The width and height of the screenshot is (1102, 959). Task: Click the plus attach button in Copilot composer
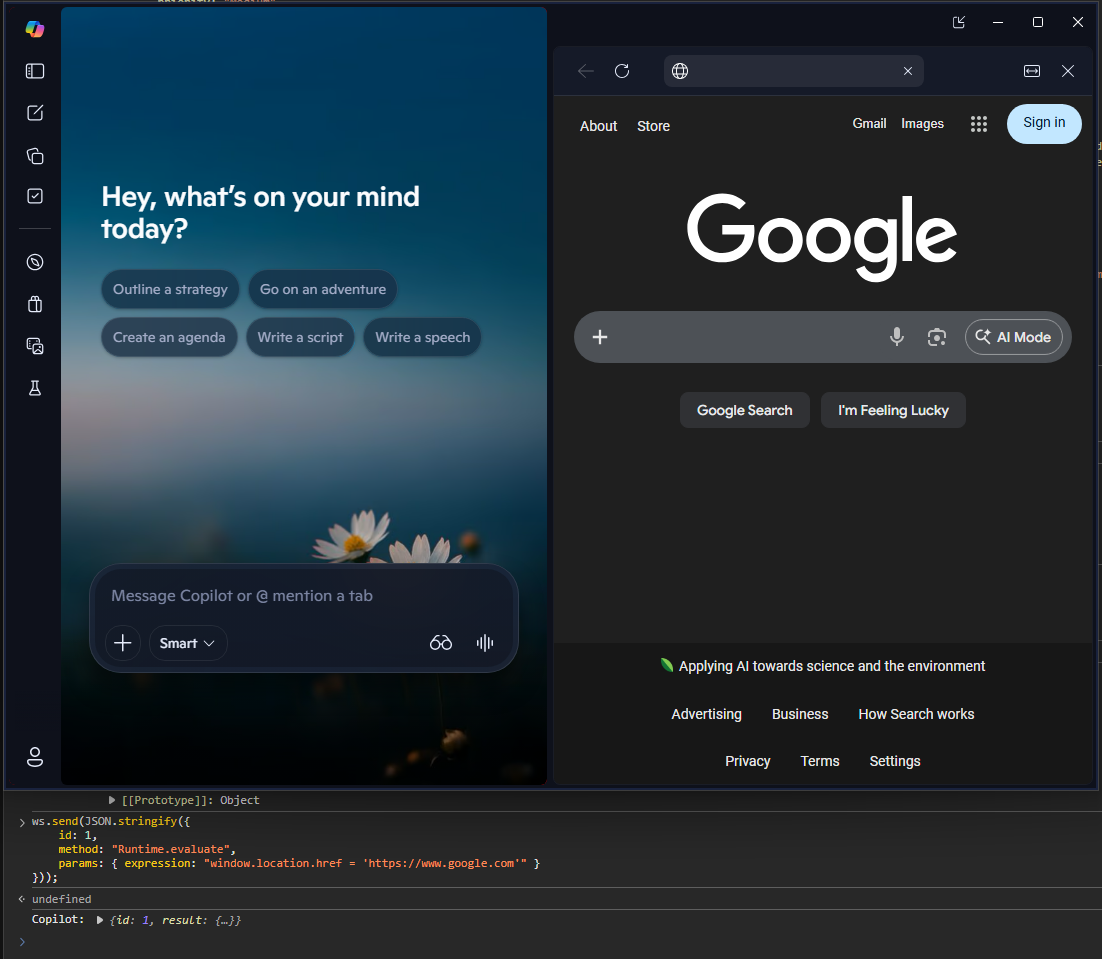pos(123,643)
